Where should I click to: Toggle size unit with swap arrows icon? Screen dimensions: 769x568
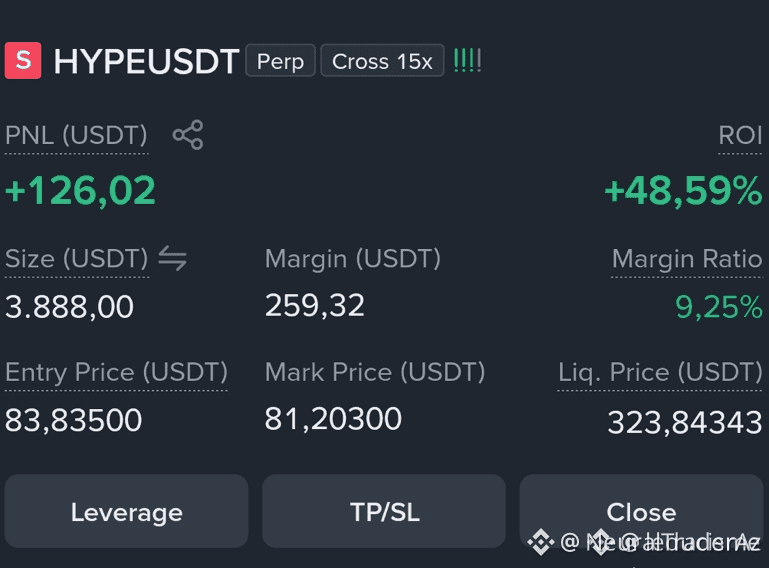[x=172, y=258]
